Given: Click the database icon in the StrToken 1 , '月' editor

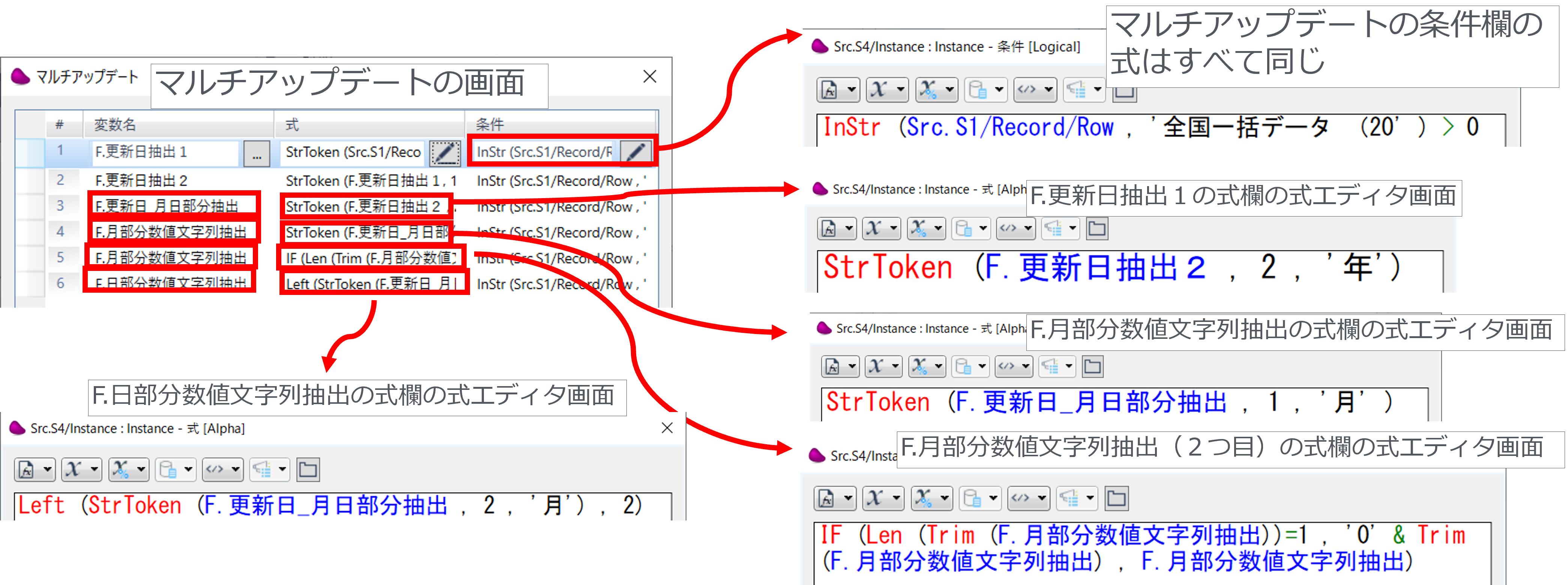Looking at the screenshot, I should (x=964, y=367).
